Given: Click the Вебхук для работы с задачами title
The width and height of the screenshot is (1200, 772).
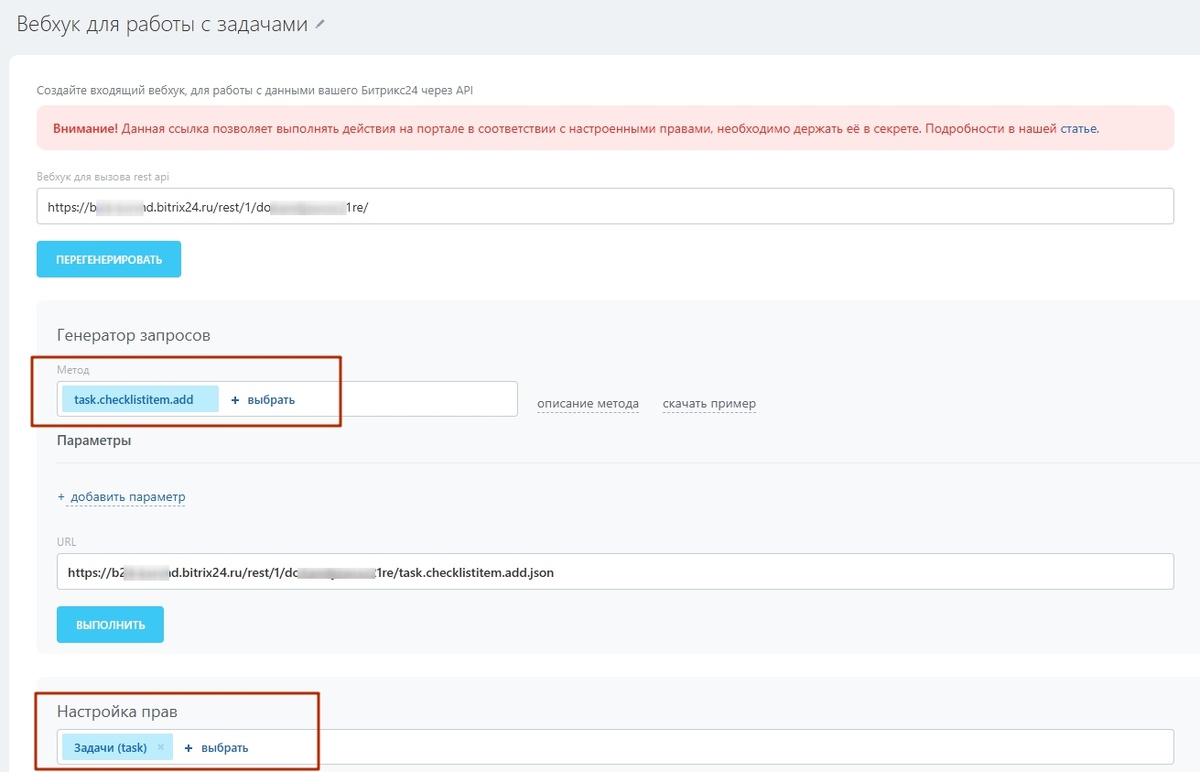Looking at the screenshot, I should click(x=162, y=25).
